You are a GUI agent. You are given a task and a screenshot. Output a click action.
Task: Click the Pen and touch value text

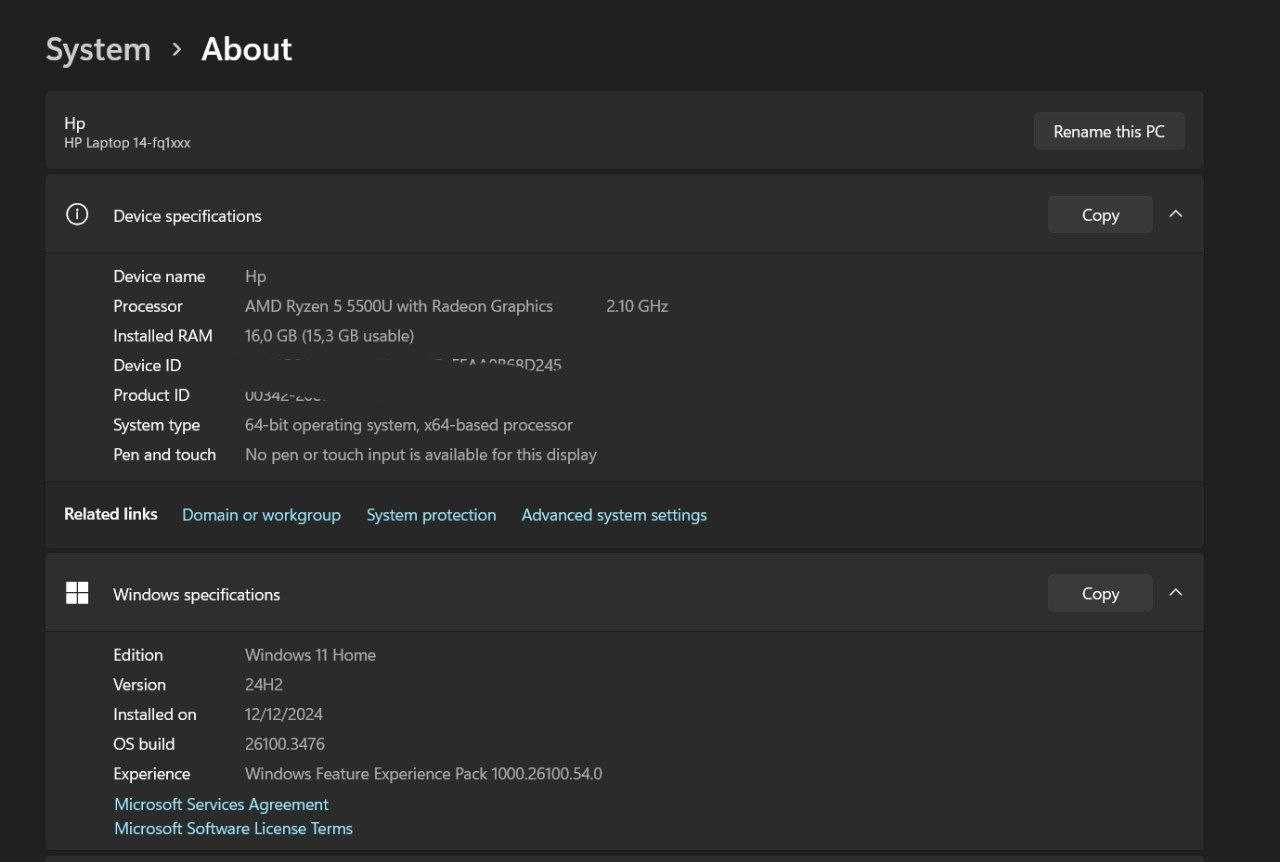(421, 455)
